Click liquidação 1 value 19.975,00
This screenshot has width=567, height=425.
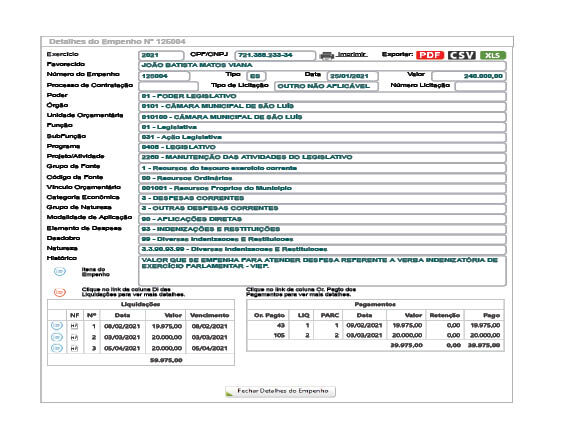167,326
